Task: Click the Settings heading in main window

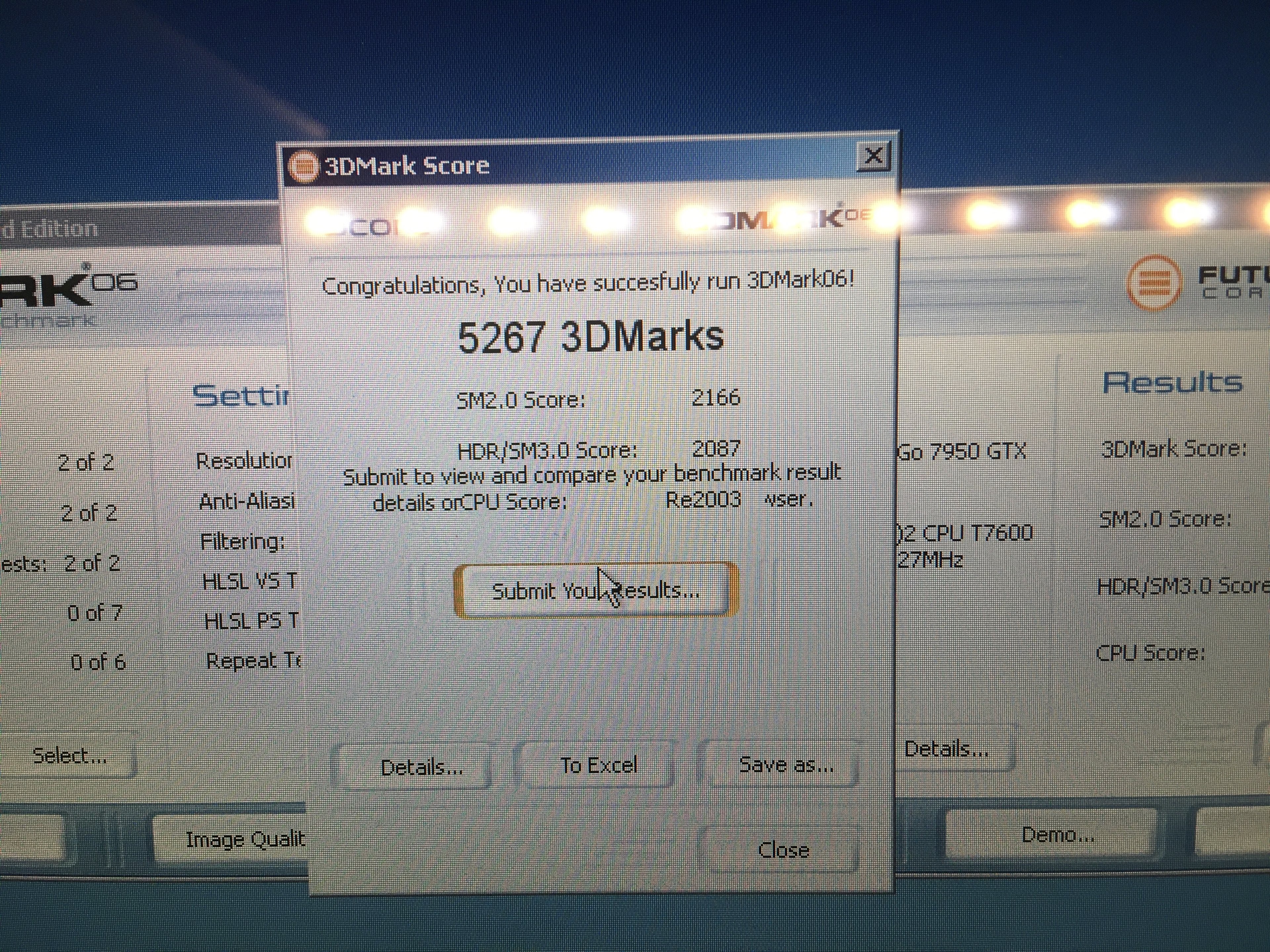Action: coord(241,396)
